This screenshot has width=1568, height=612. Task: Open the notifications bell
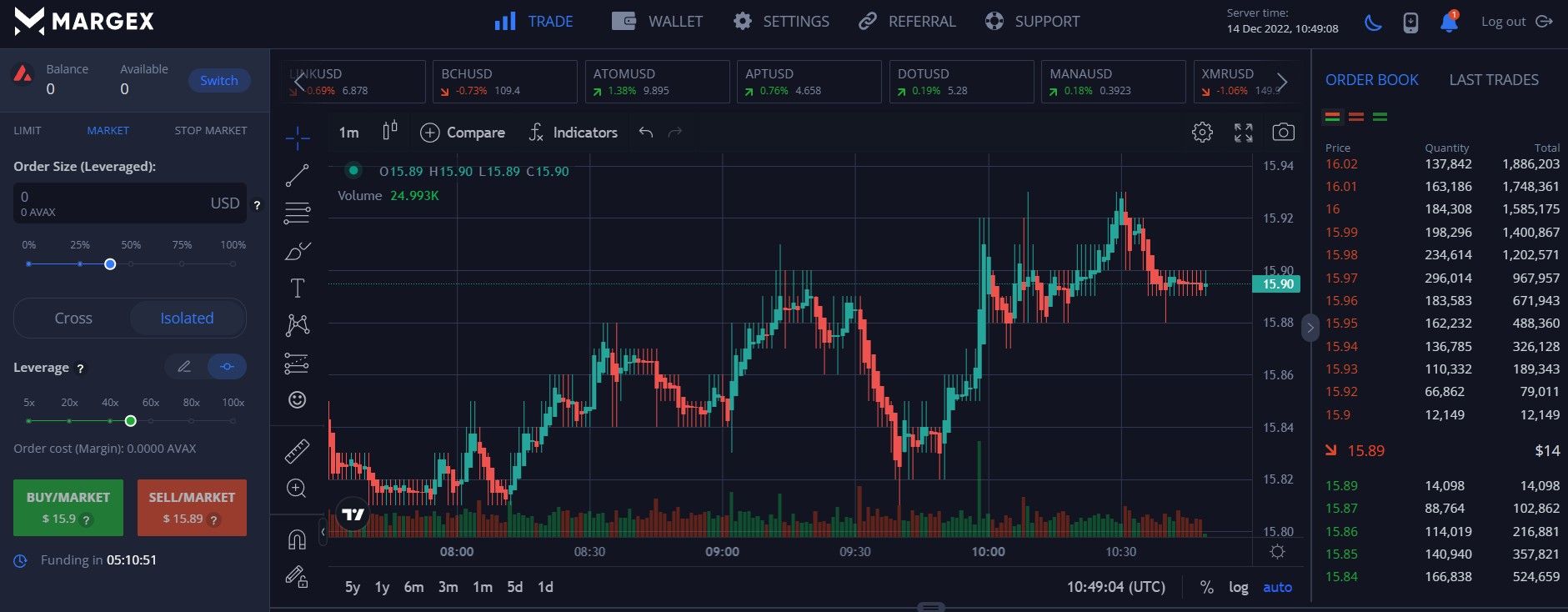[x=1449, y=22]
